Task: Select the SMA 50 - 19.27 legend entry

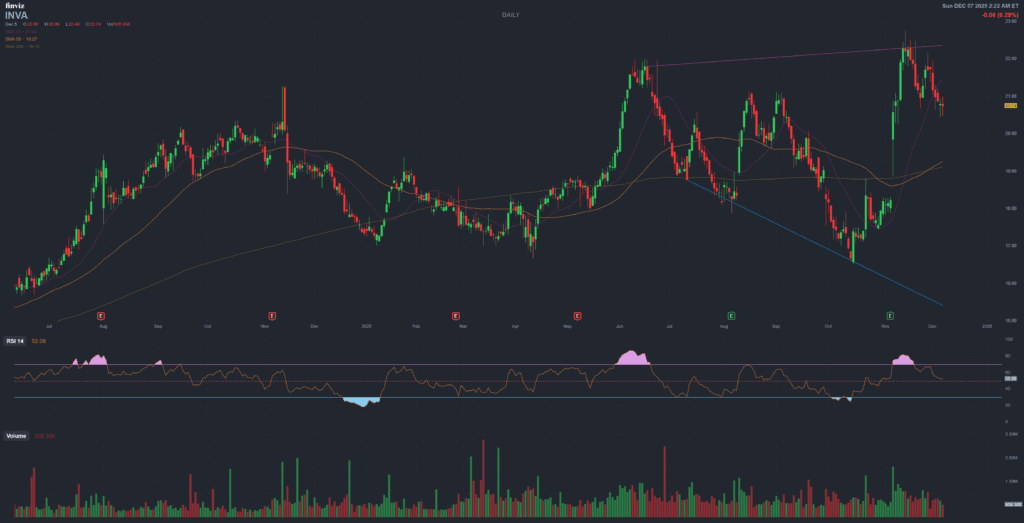Action: point(23,39)
